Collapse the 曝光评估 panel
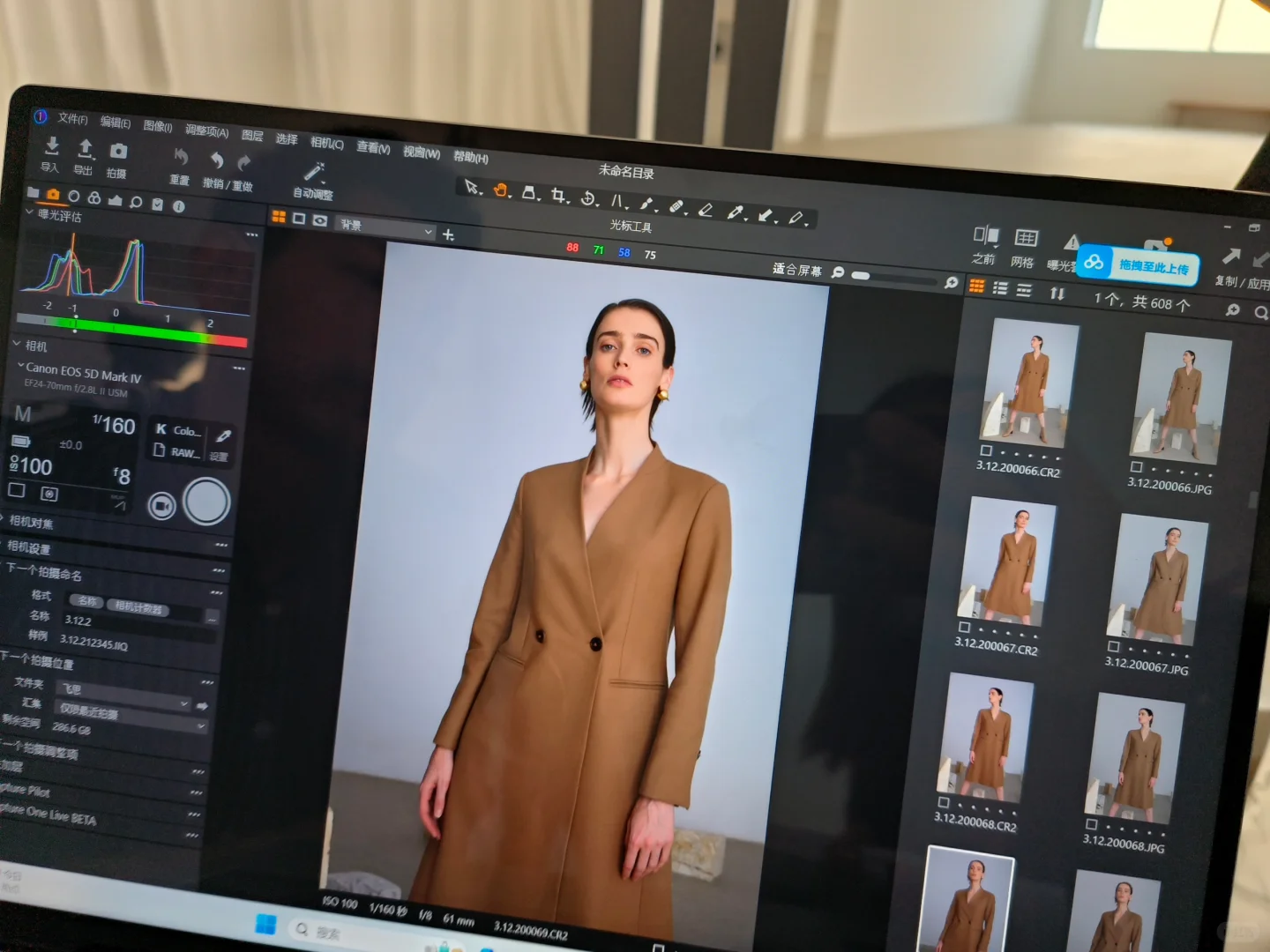Screen dimensions: 1270x952 [x=29, y=212]
